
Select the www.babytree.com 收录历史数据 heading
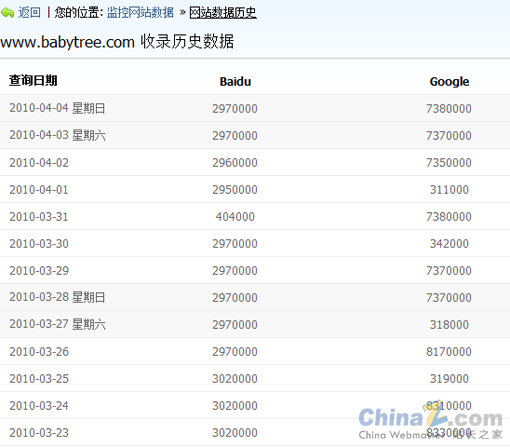click(117, 42)
